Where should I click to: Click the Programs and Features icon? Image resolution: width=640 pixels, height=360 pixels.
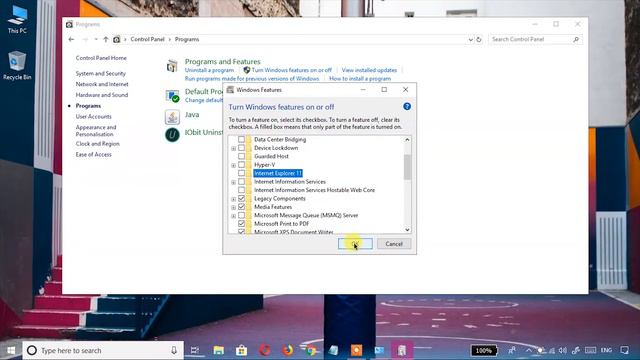pyautogui.click(x=172, y=66)
